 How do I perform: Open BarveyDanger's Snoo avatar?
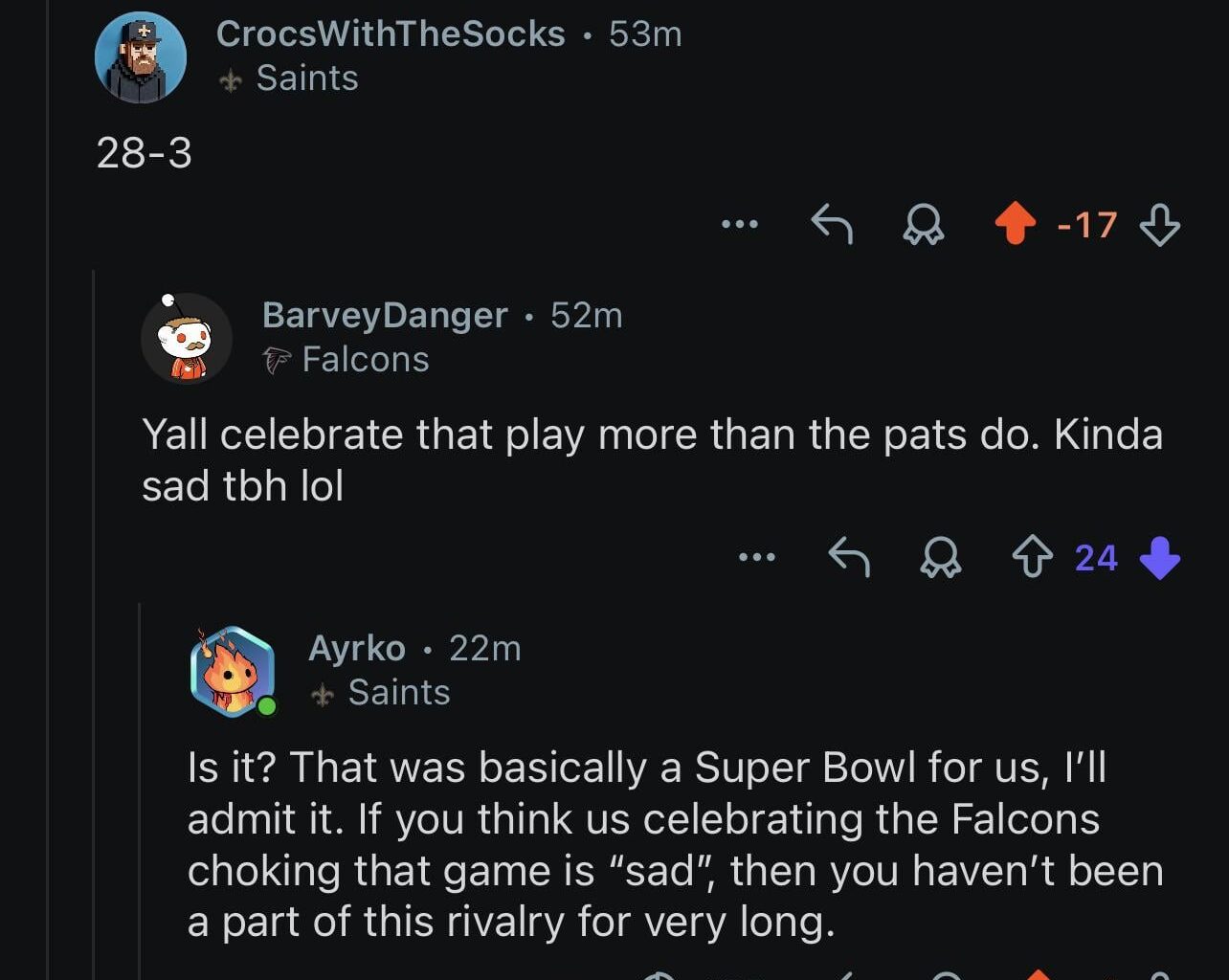[x=187, y=339]
